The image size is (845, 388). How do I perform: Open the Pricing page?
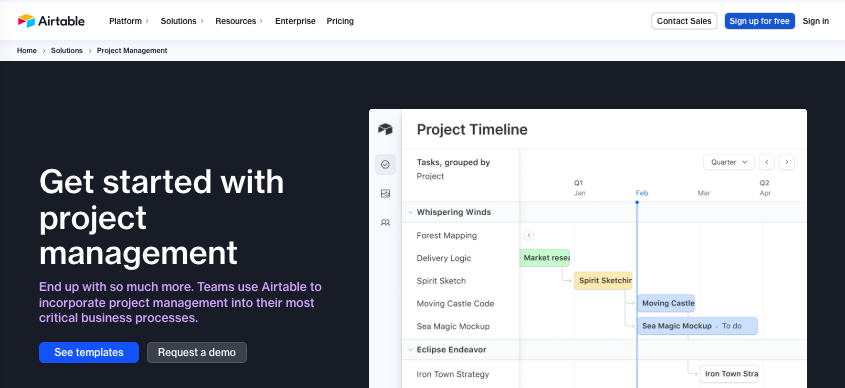coord(340,21)
